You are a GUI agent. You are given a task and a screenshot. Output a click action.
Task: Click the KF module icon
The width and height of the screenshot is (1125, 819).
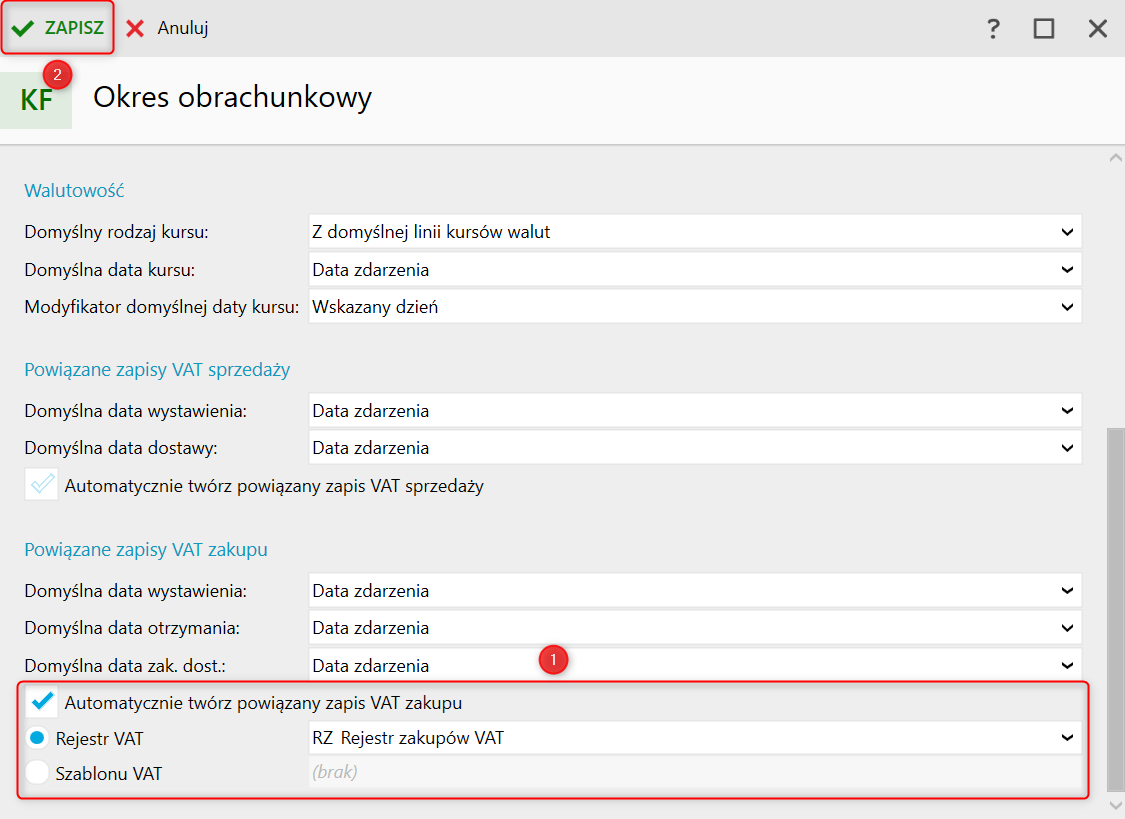(36, 101)
